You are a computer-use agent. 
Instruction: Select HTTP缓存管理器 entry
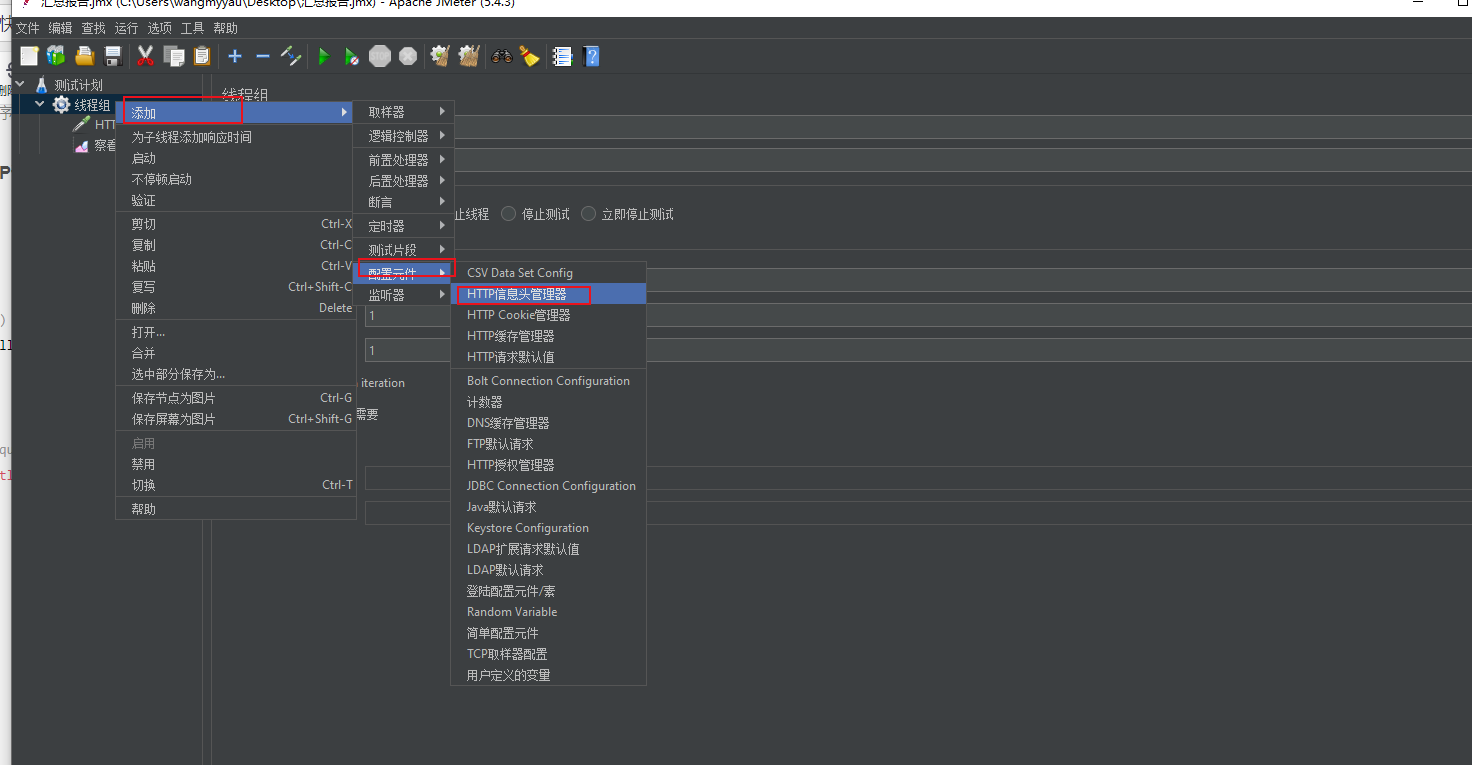548,336
